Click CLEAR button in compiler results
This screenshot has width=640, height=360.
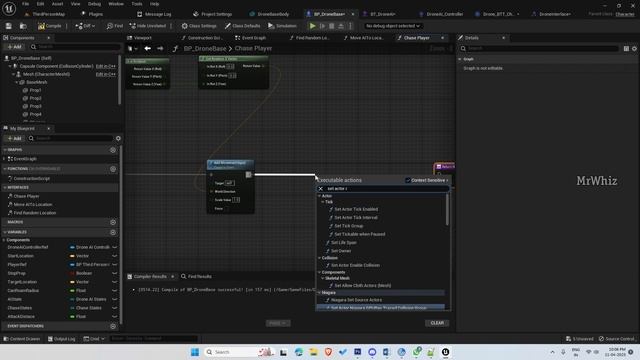[437, 323]
